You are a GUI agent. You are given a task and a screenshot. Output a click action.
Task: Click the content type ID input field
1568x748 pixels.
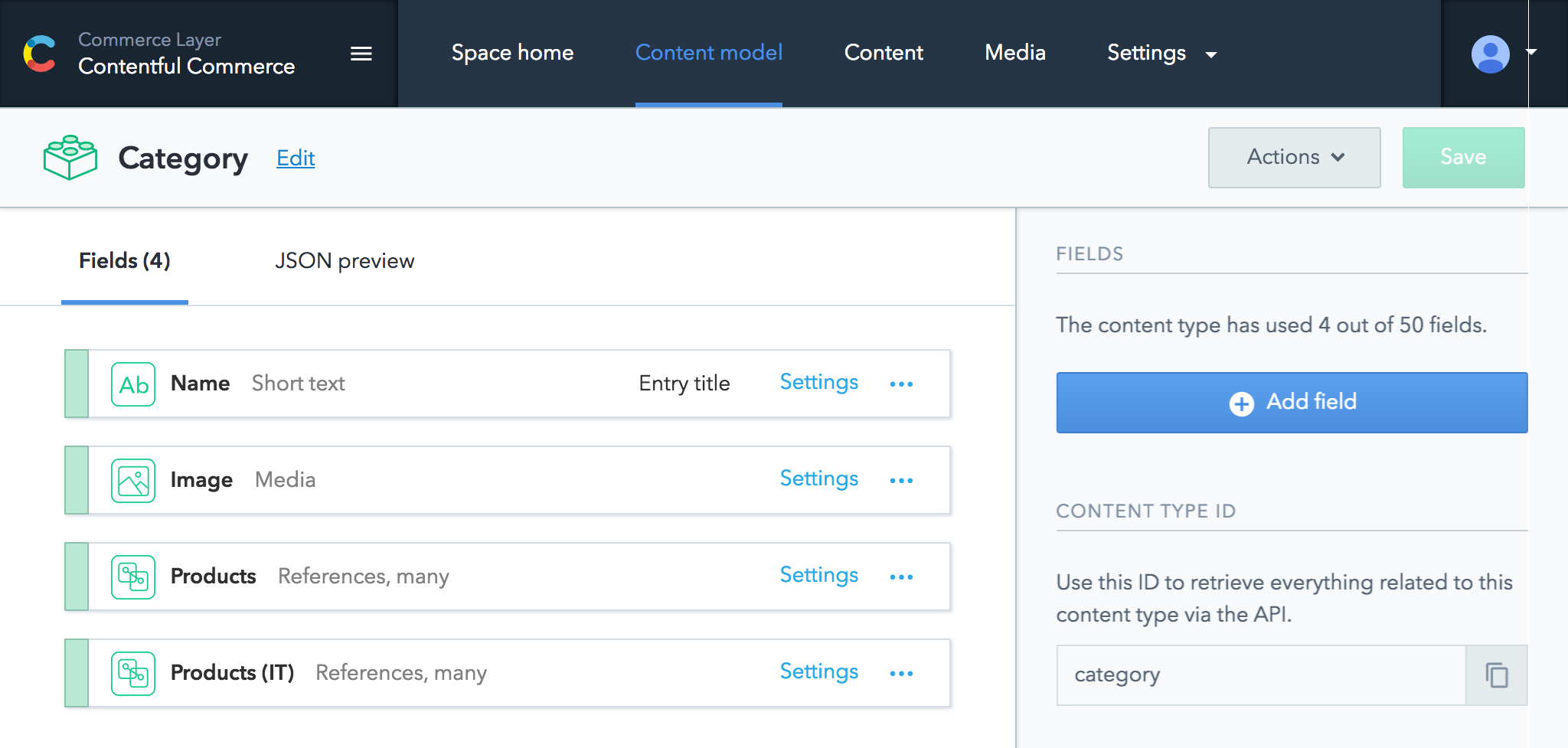coord(1261,675)
